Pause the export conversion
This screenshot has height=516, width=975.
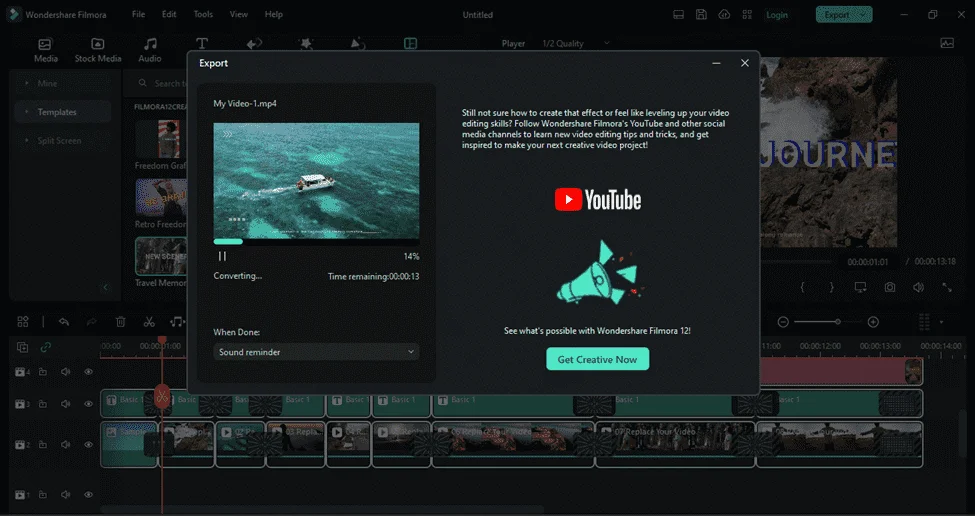click(222, 256)
